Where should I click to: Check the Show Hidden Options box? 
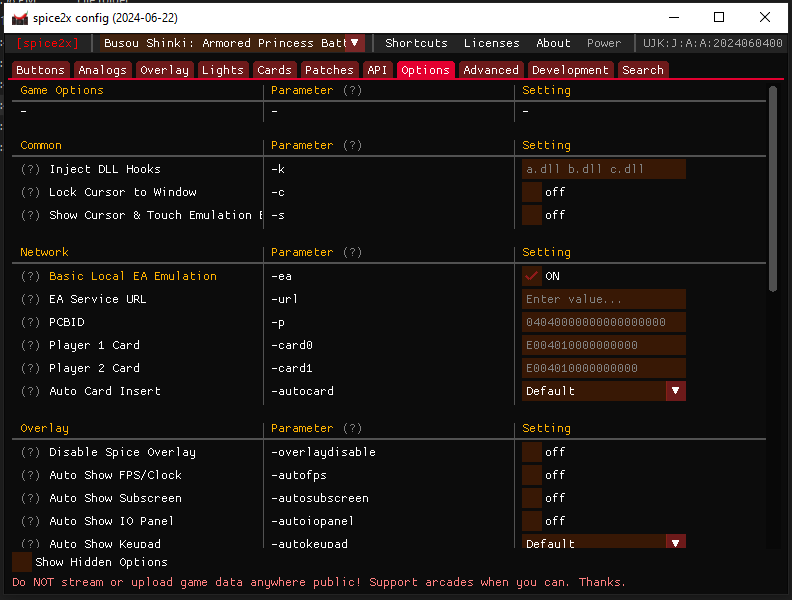[x=22, y=562]
